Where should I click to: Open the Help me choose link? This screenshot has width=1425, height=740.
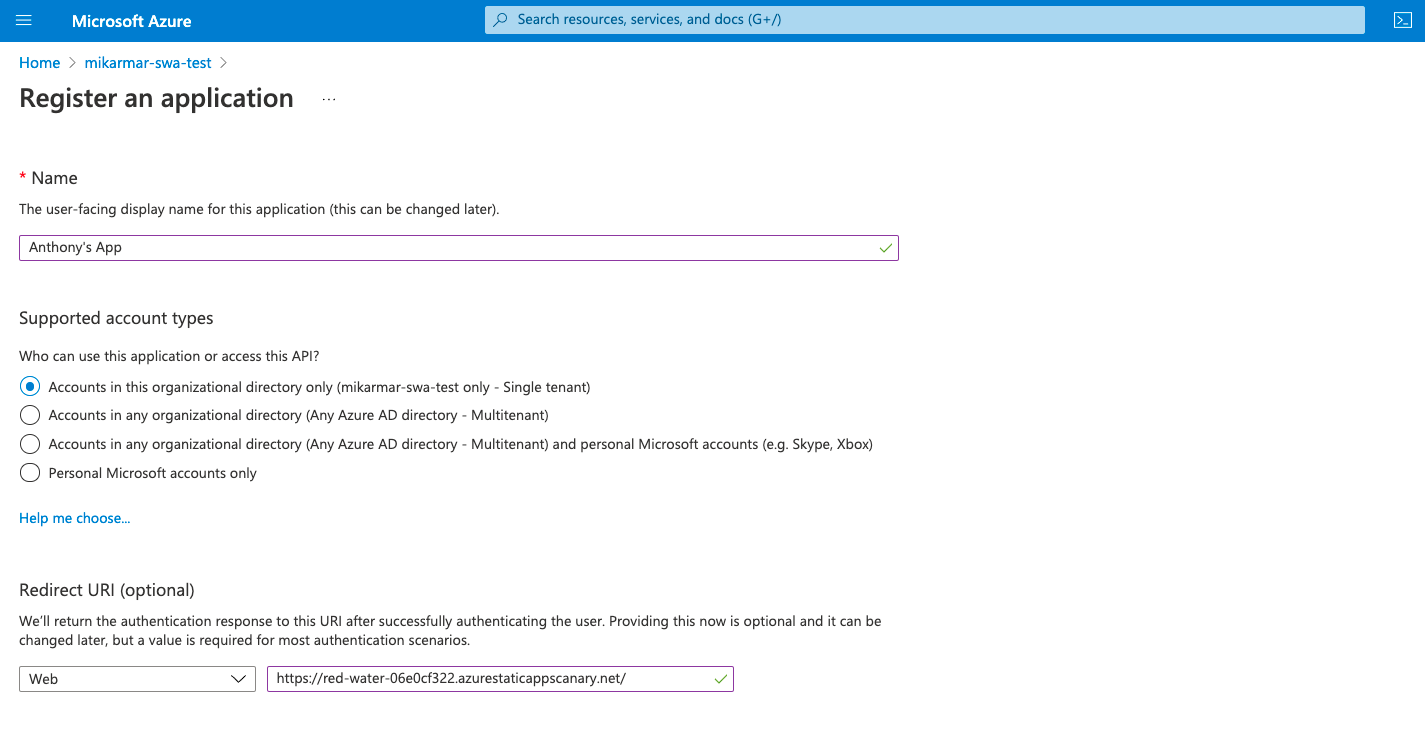click(75, 518)
